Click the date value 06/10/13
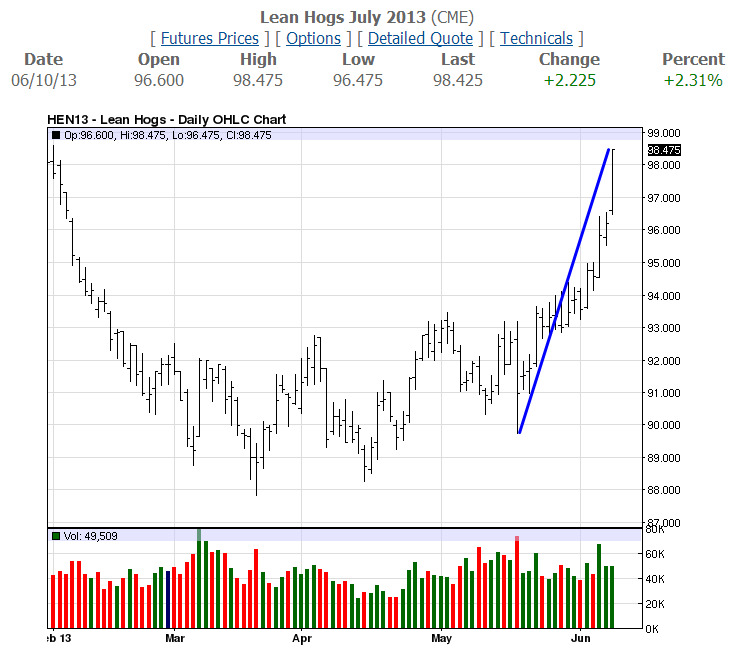Screen dimensions: 745x648 click(x=44, y=80)
